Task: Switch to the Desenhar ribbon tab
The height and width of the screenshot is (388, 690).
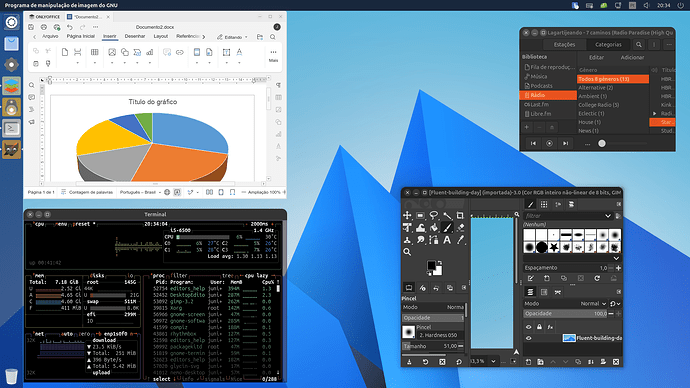Action: pyautogui.click(x=135, y=37)
